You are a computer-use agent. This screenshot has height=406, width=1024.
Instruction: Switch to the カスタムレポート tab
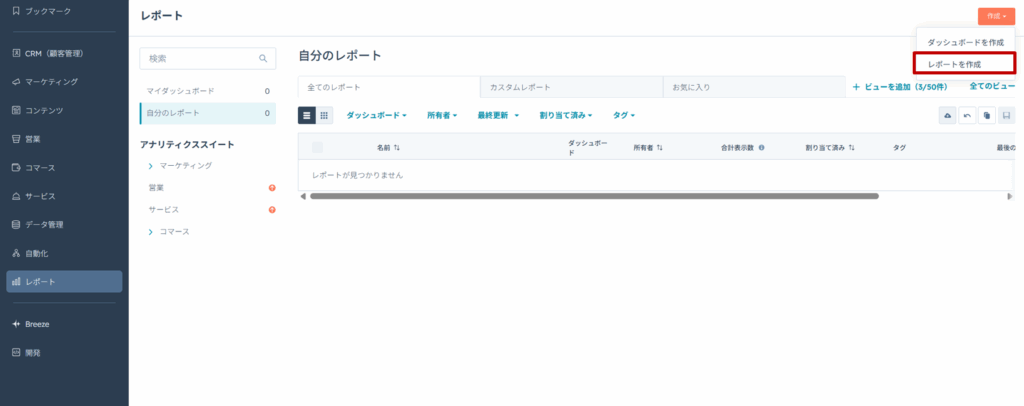coord(570,87)
